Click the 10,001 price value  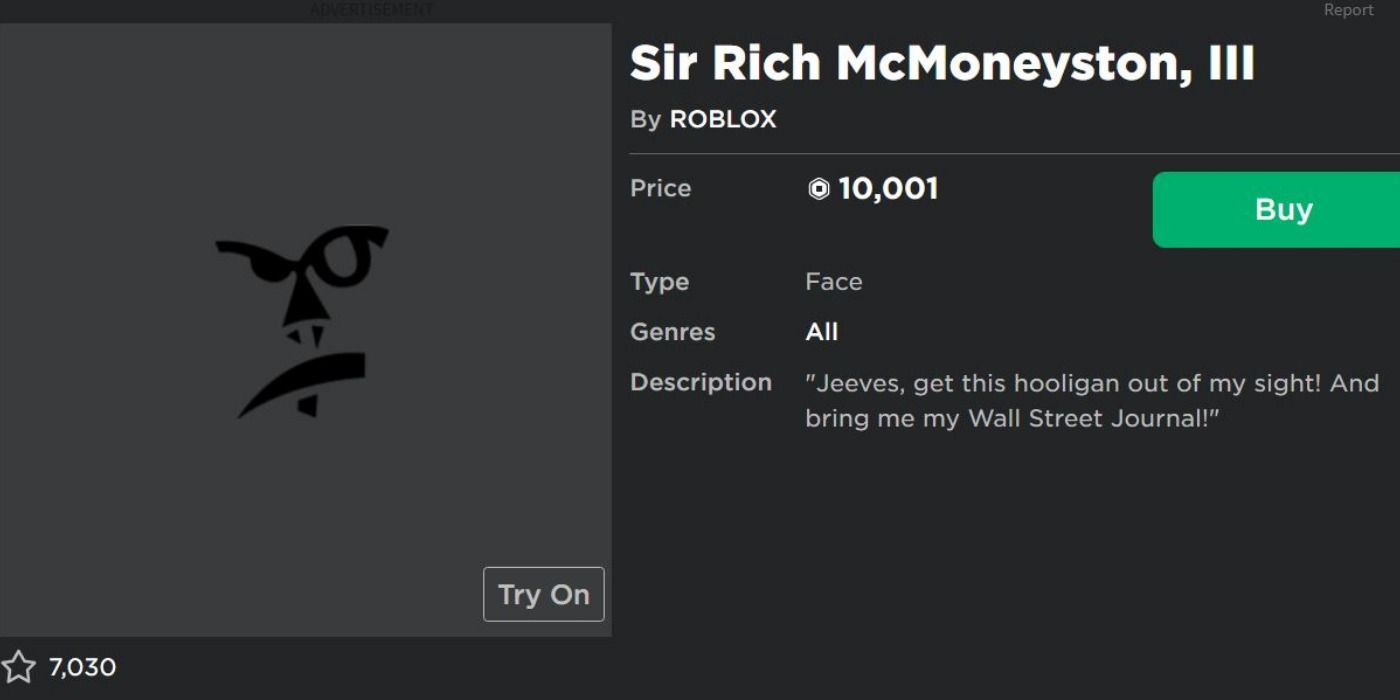click(x=888, y=189)
